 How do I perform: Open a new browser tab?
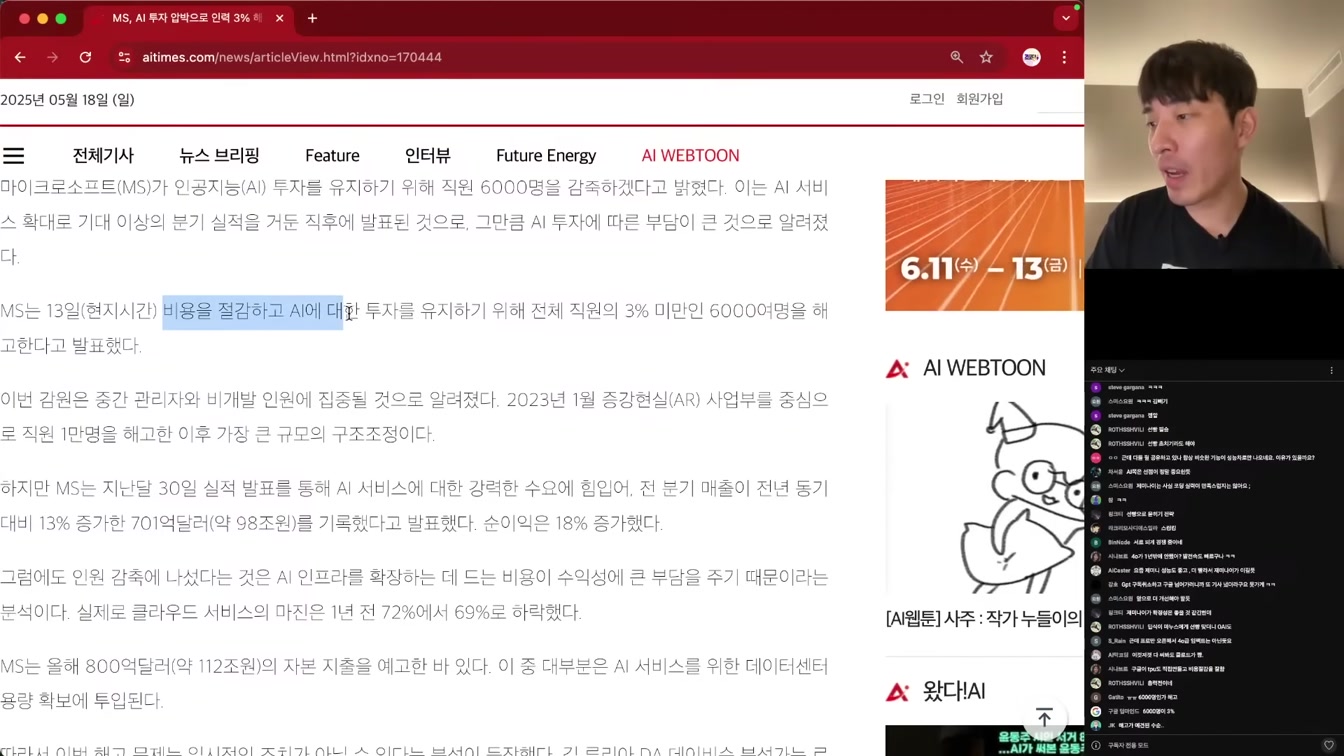coord(312,18)
